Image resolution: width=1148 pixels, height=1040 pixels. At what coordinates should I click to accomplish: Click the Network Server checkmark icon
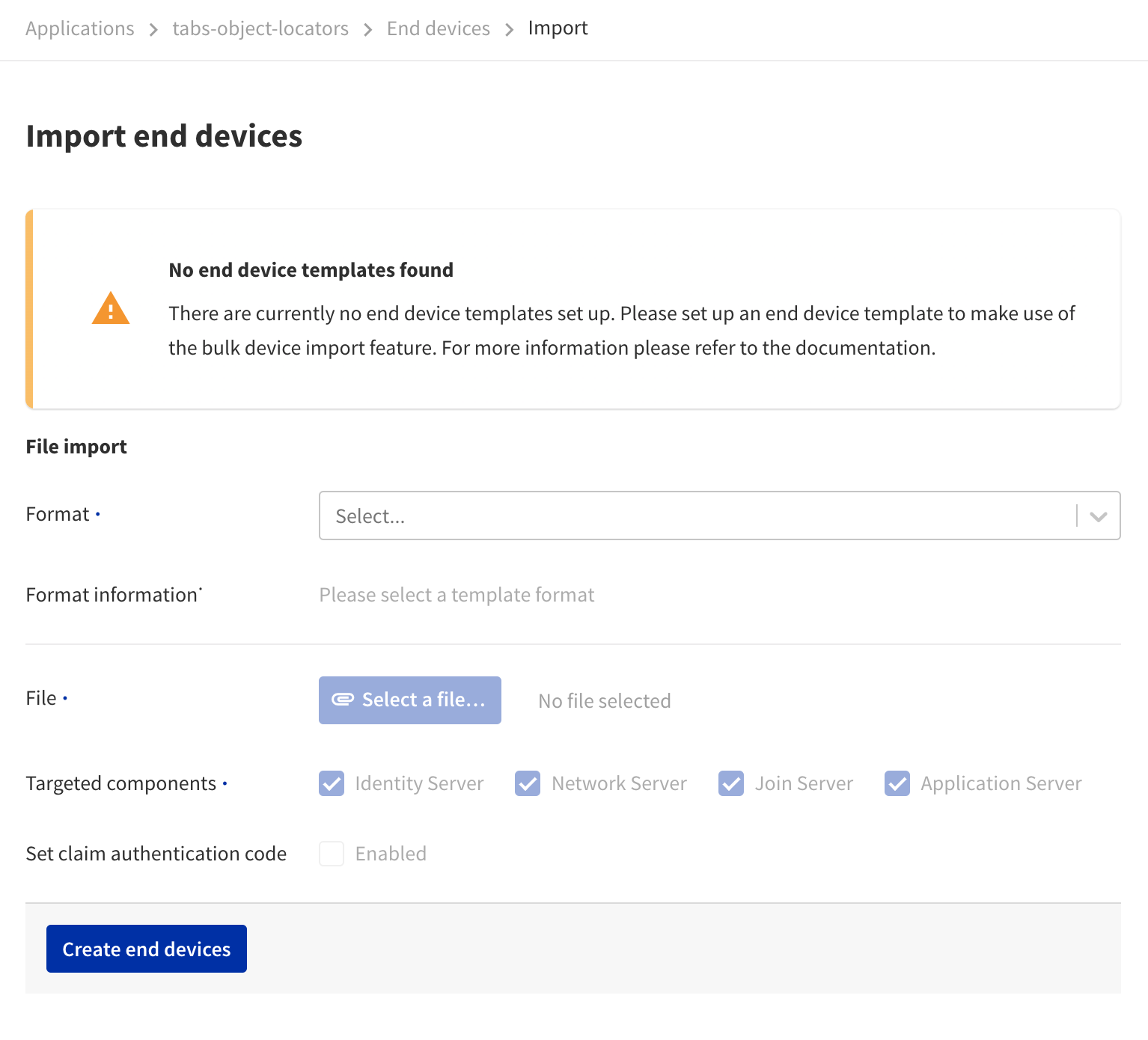(x=528, y=783)
